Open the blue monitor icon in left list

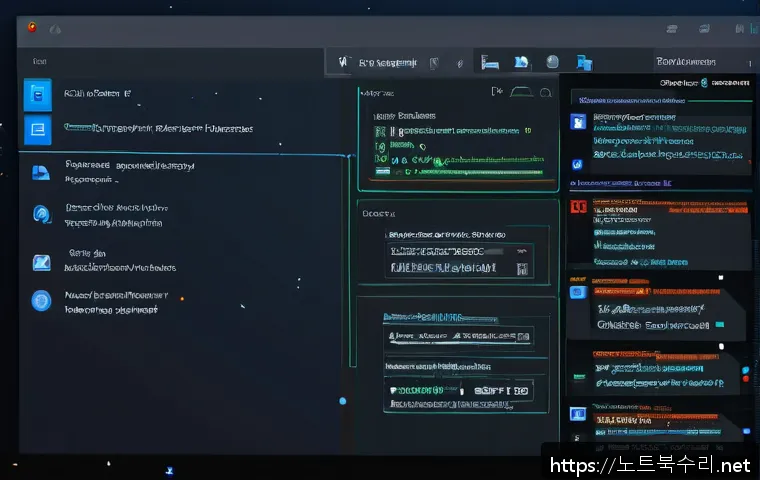click(x=41, y=262)
